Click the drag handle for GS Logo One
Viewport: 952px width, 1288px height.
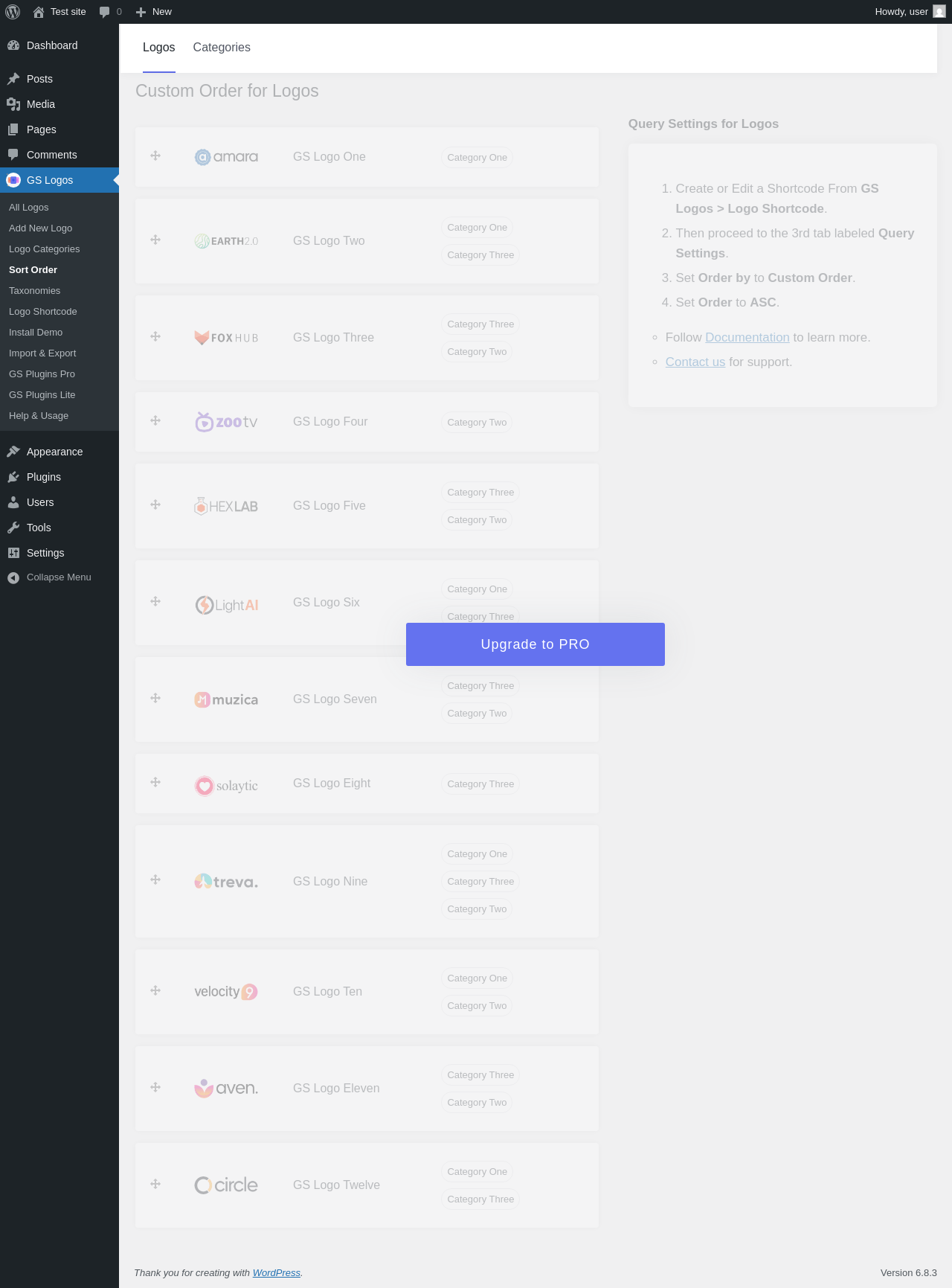tap(155, 156)
